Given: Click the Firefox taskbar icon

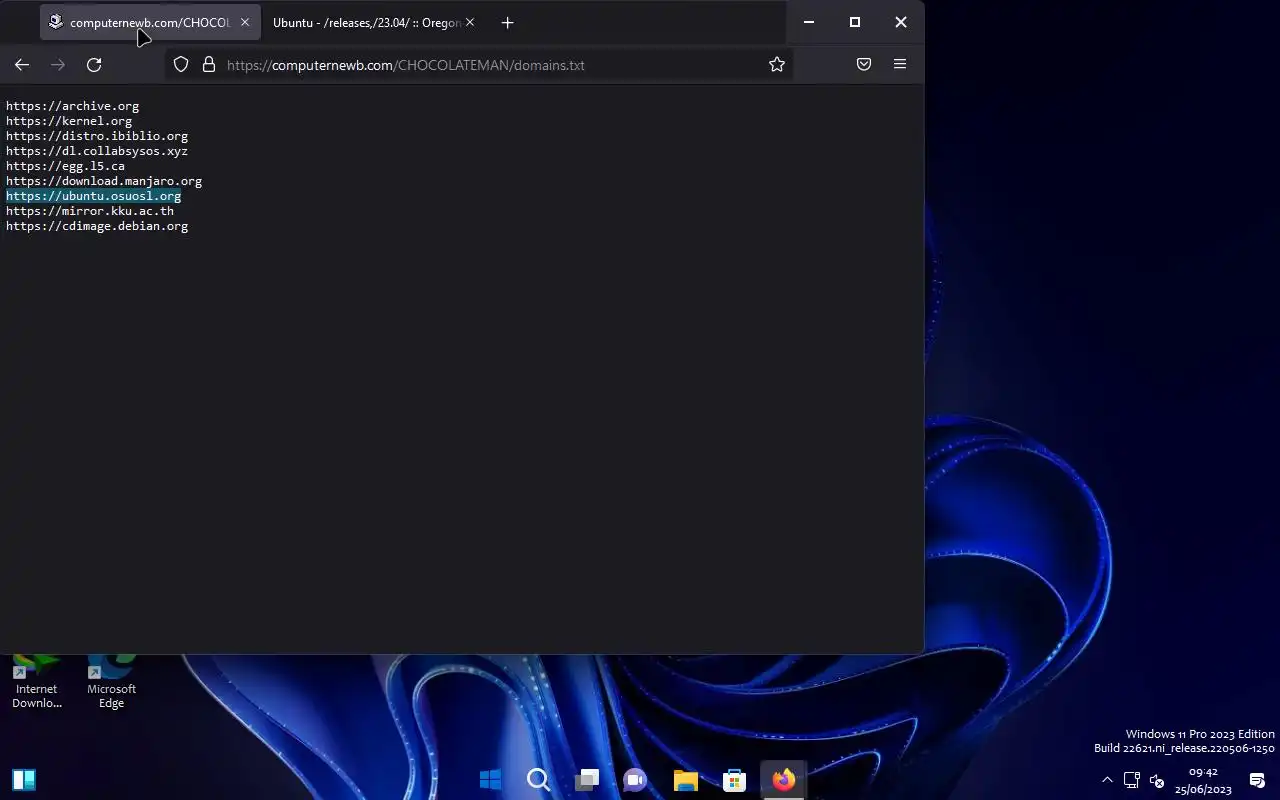Looking at the screenshot, I should [783, 779].
